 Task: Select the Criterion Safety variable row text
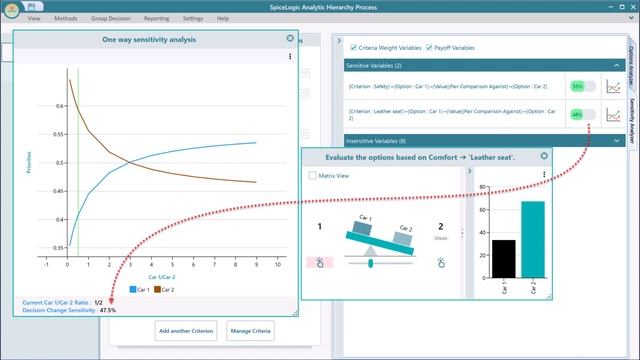[448, 86]
